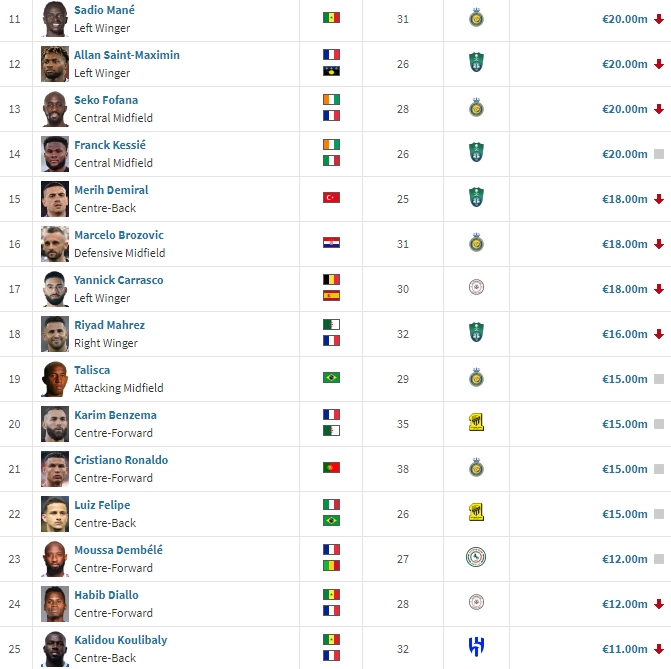Click the club crest in Sadio Mané's row
The height and width of the screenshot is (669, 671).
[476, 17]
